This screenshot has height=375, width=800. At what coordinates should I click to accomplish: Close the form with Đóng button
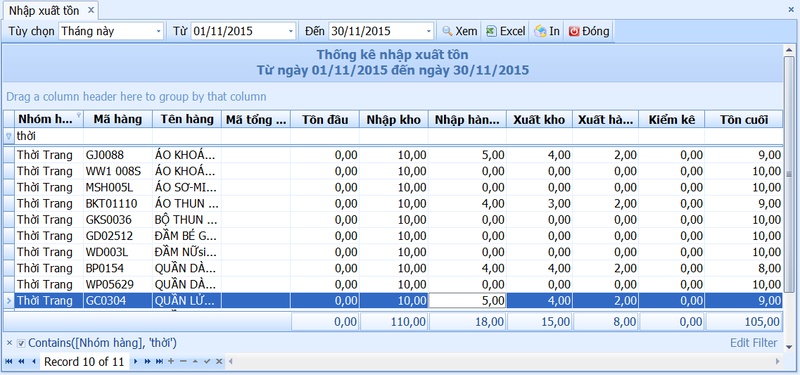pos(589,31)
